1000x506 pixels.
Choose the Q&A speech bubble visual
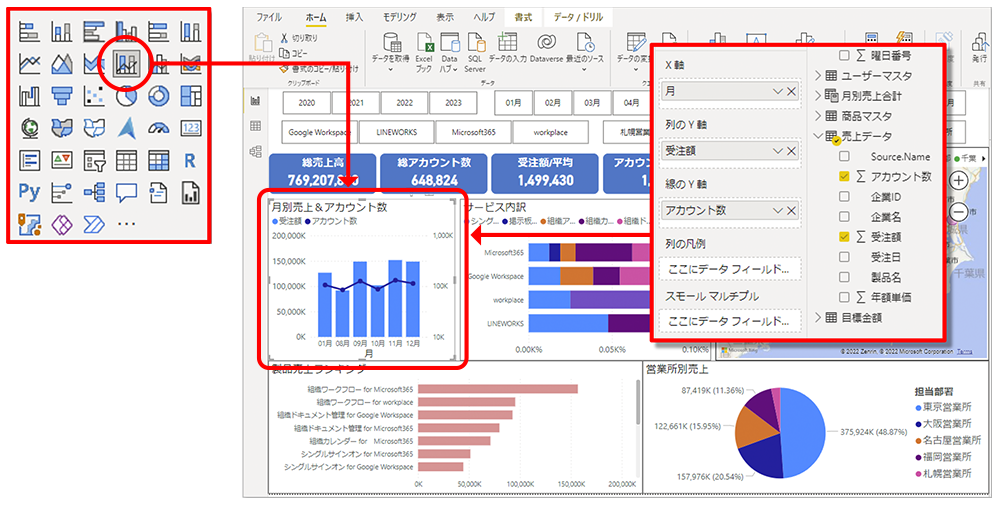point(126,192)
